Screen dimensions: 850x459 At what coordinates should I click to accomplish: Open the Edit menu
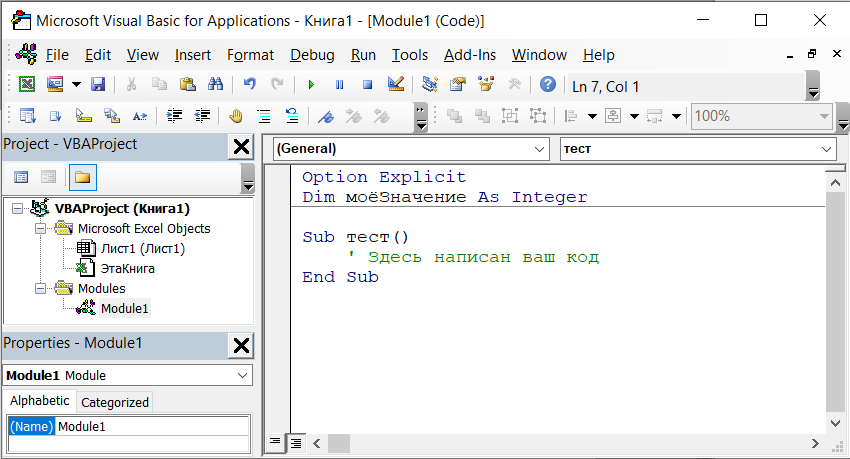98,55
